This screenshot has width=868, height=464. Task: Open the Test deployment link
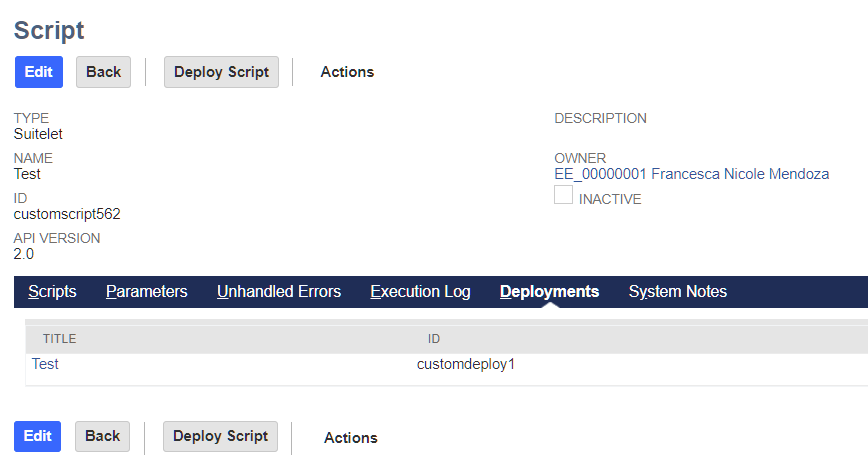(x=45, y=365)
